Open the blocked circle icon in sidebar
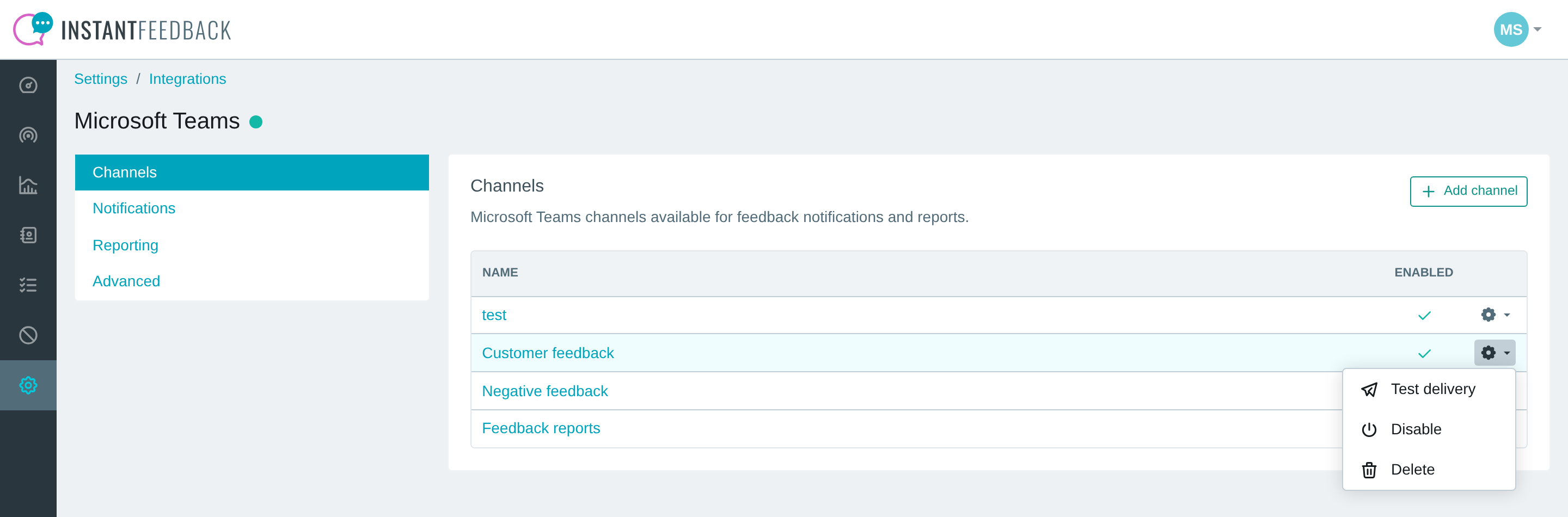This screenshot has height=517, width=1568. pyautogui.click(x=28, y=335)
